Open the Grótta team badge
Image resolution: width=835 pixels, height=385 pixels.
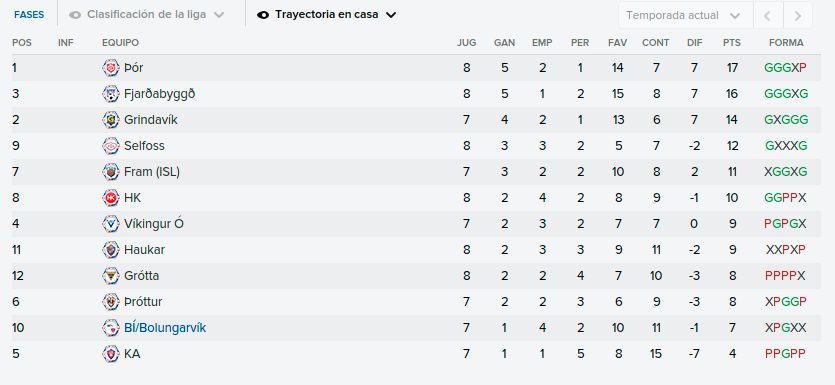111,276
